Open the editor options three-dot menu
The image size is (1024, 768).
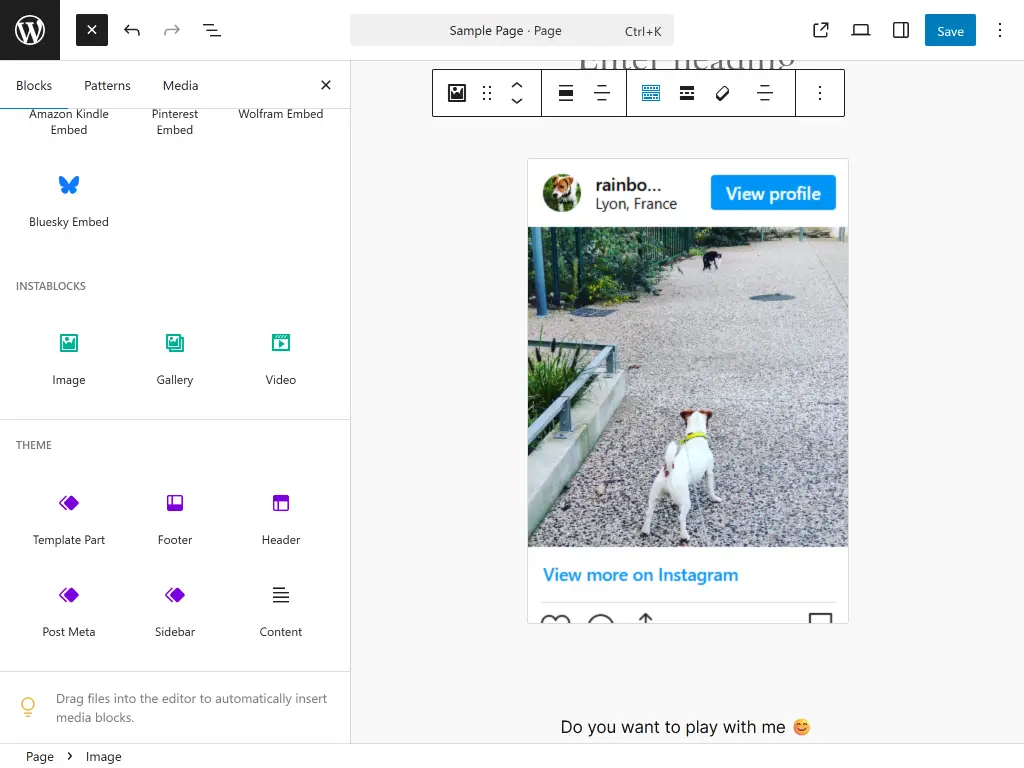point(1000,30)
